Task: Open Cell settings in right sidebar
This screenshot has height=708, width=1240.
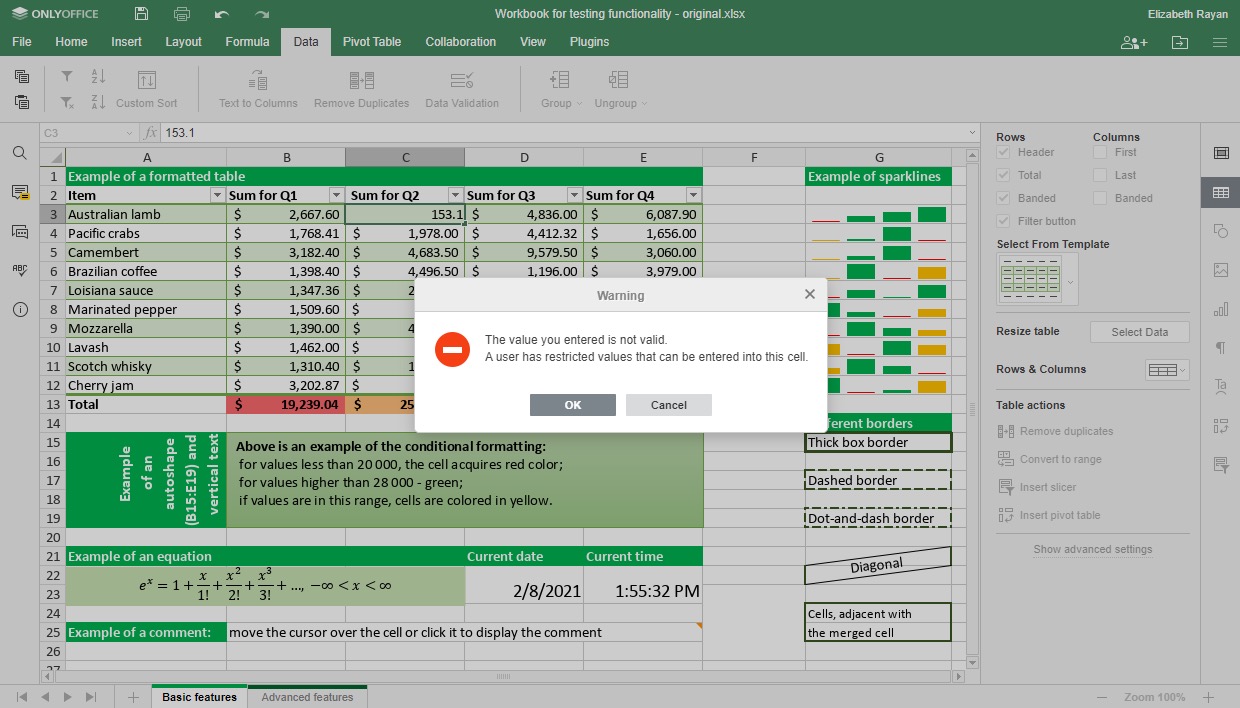Action: 1221,153
